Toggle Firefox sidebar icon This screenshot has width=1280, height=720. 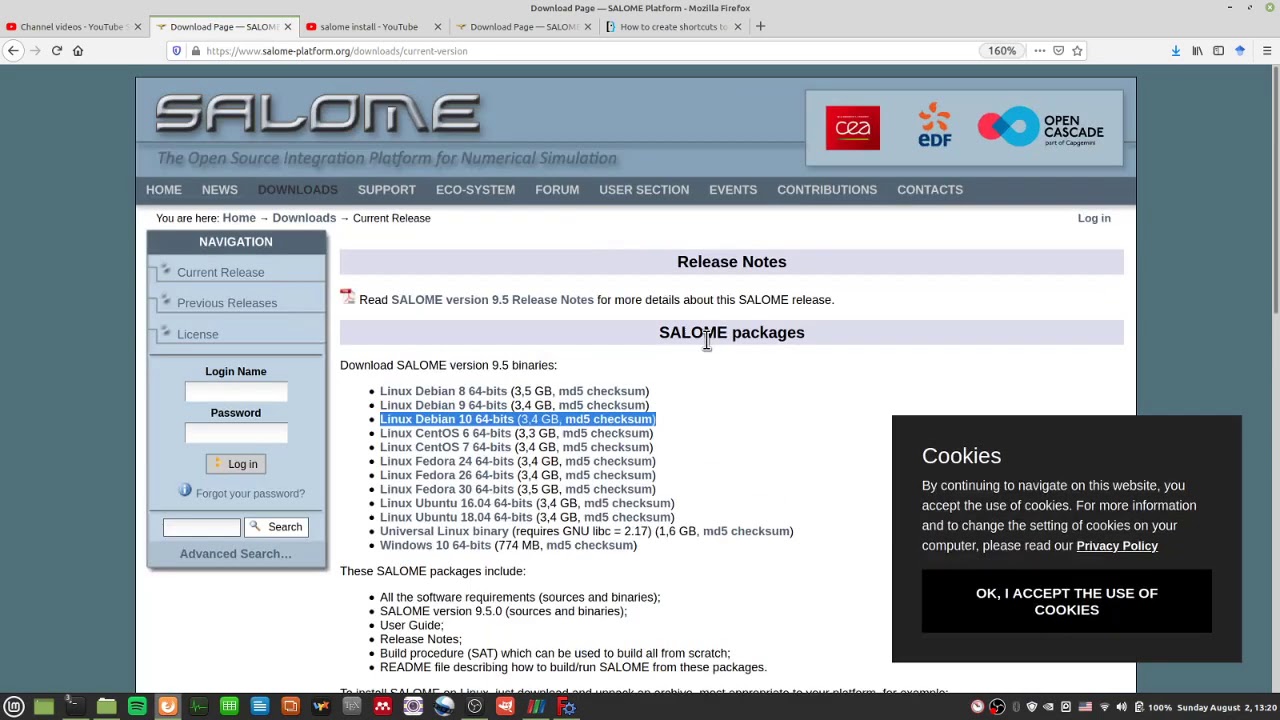(1218, 51)
